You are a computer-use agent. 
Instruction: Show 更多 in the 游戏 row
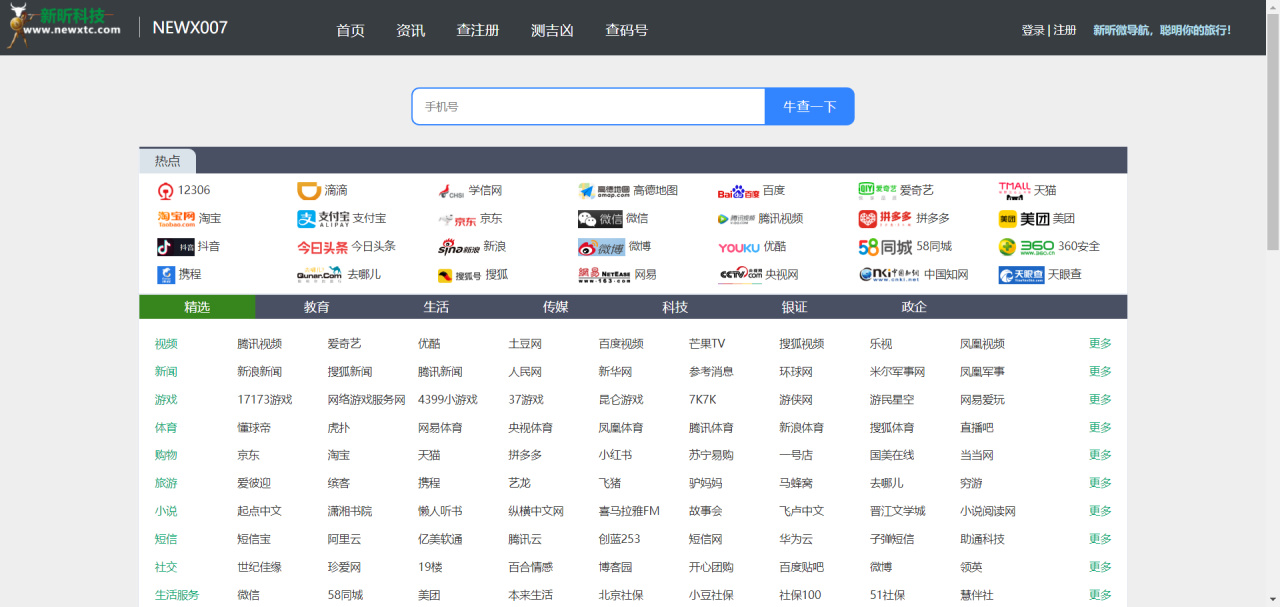(1100, 399)
